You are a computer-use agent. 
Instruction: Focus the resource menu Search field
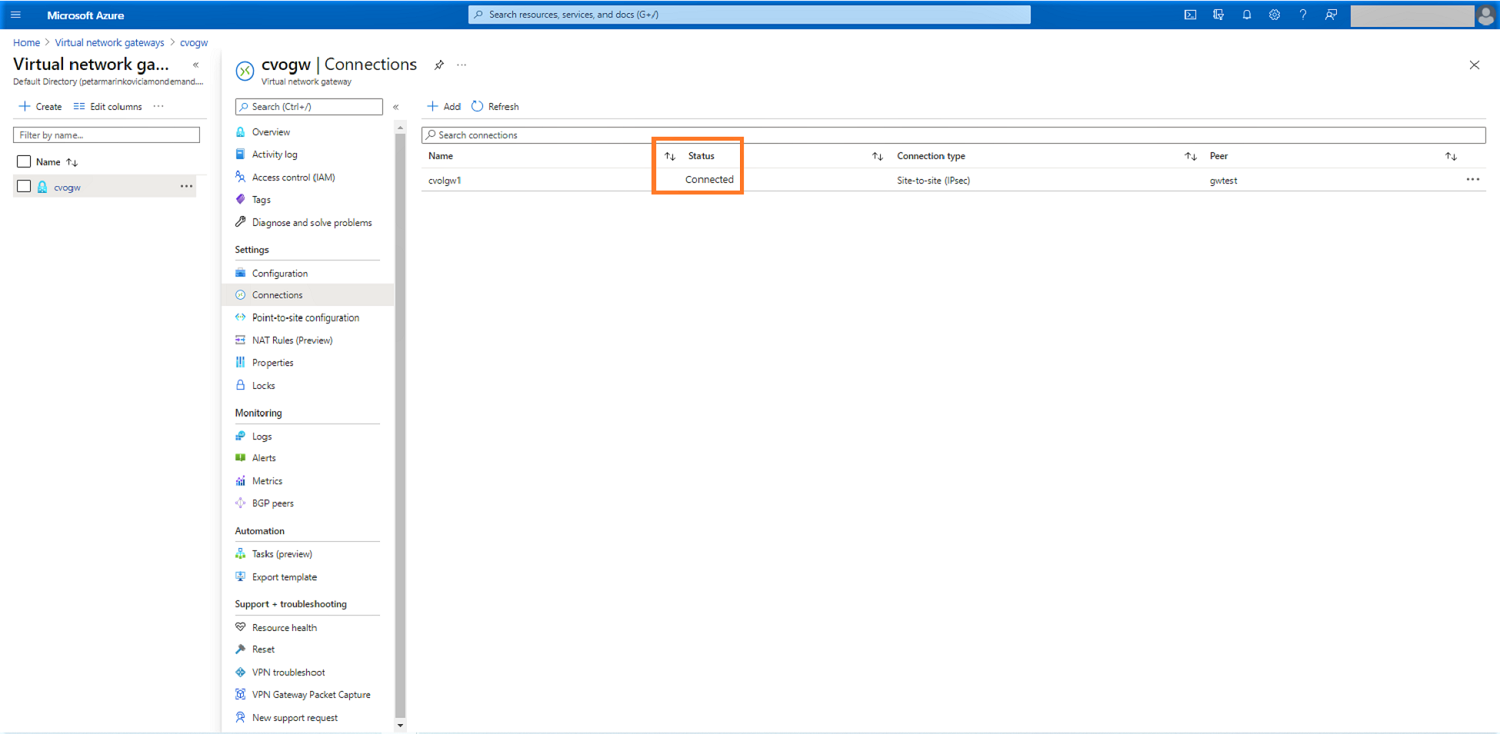click(309, 106)
